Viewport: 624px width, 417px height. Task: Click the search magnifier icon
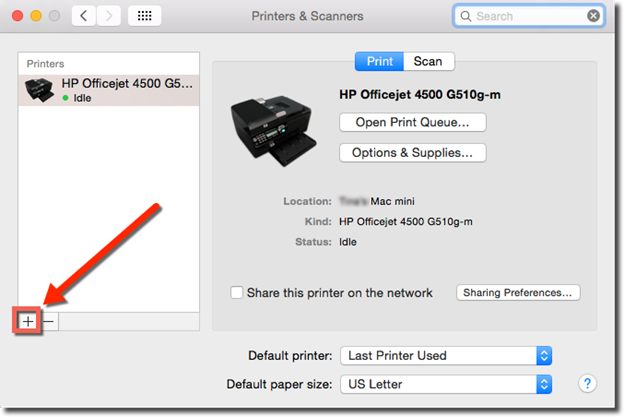pyautogui.click(x=465, y=16)
